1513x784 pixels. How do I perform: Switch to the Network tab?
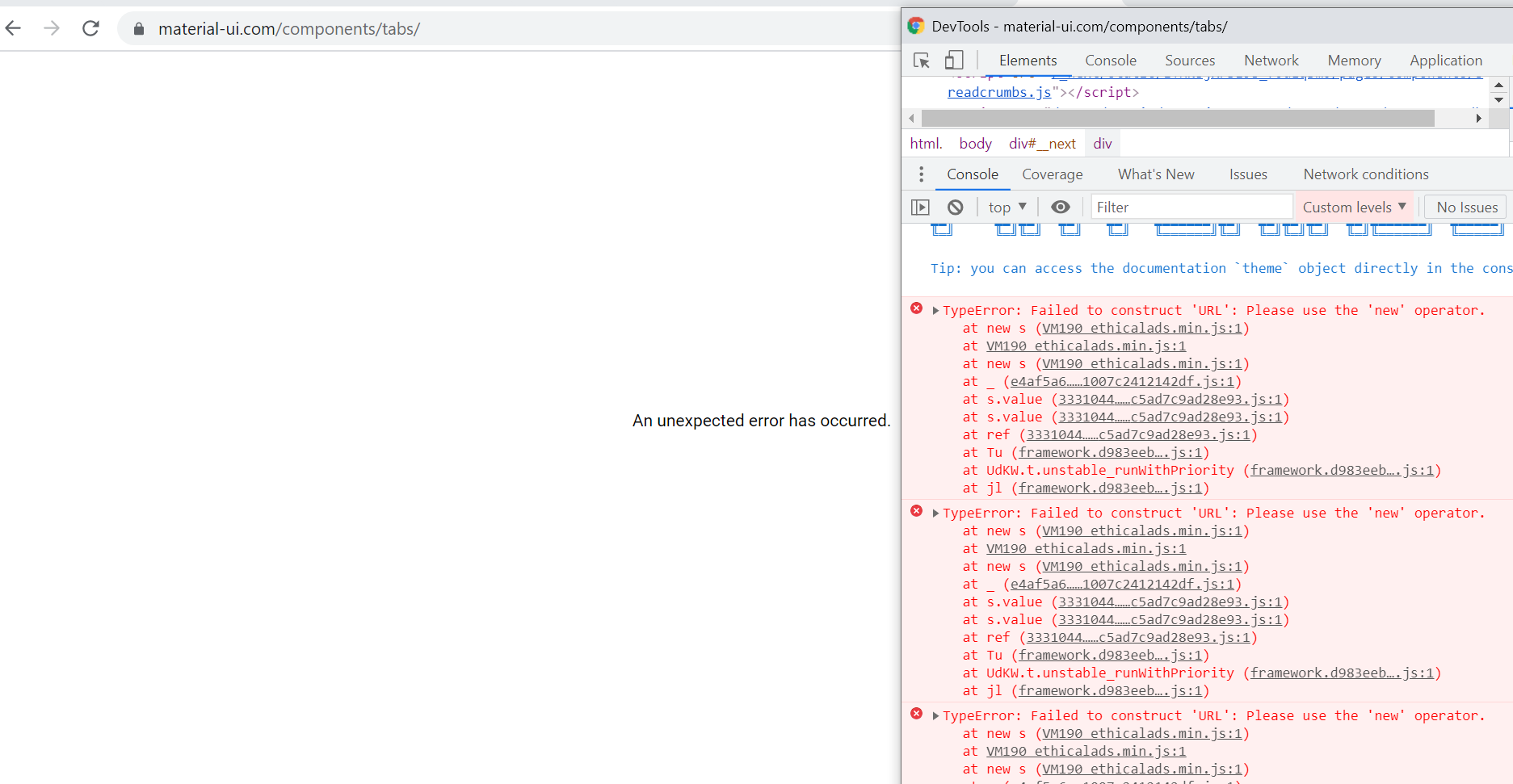1271,60
